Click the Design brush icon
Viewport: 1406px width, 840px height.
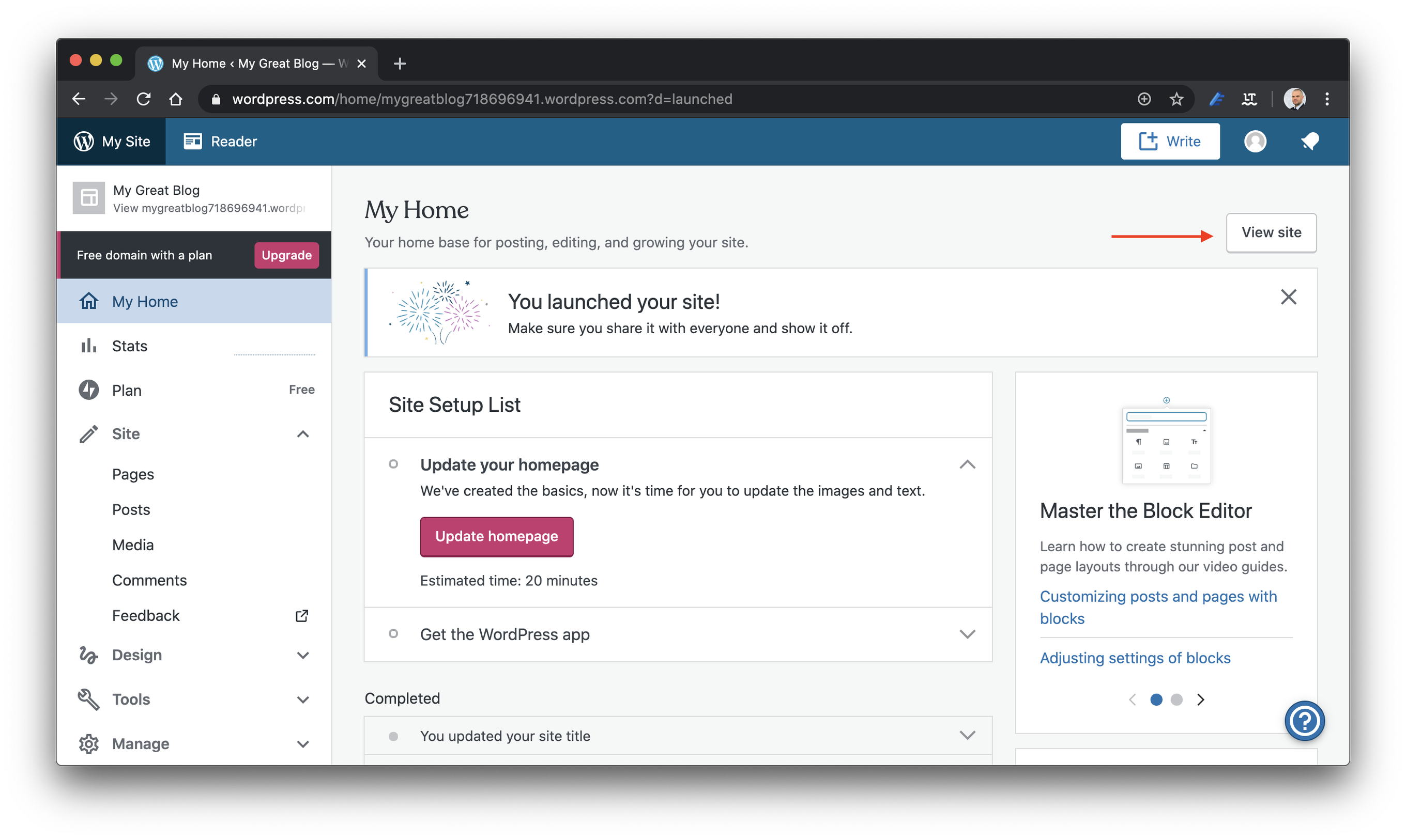[x=88, y=655]
